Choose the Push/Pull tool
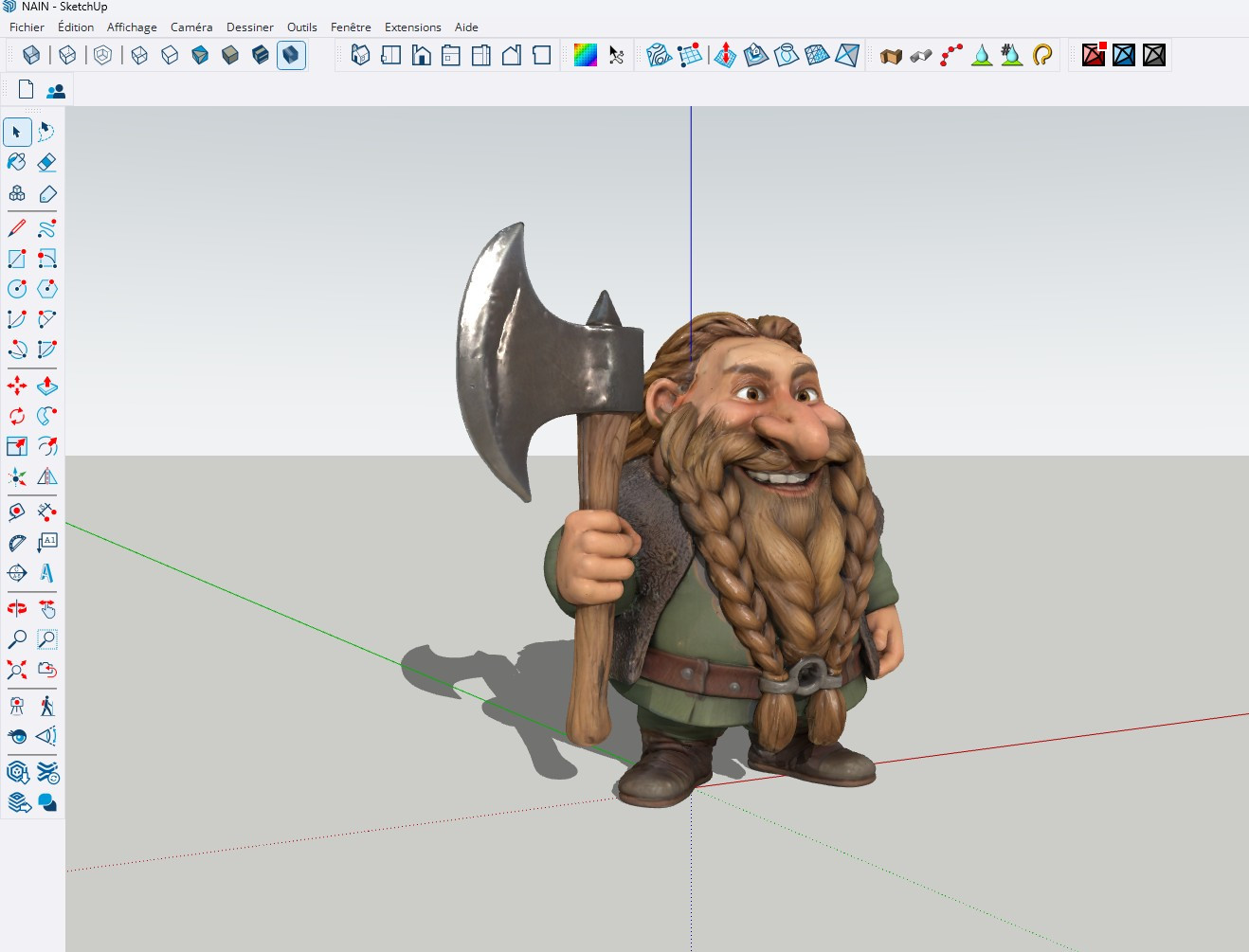The image size is (1249, 952). pyautogui.click(x=46, y=386)
